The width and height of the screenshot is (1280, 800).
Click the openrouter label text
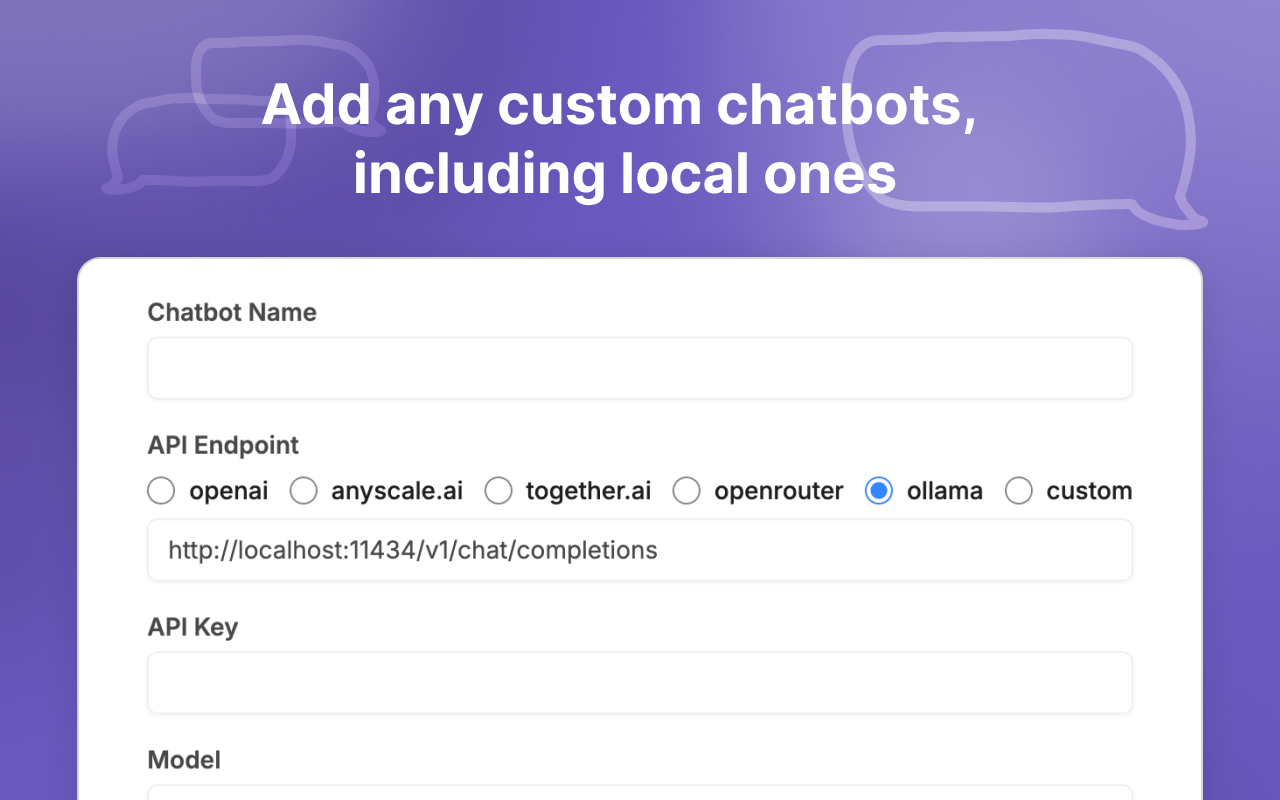tap(778, 491)
